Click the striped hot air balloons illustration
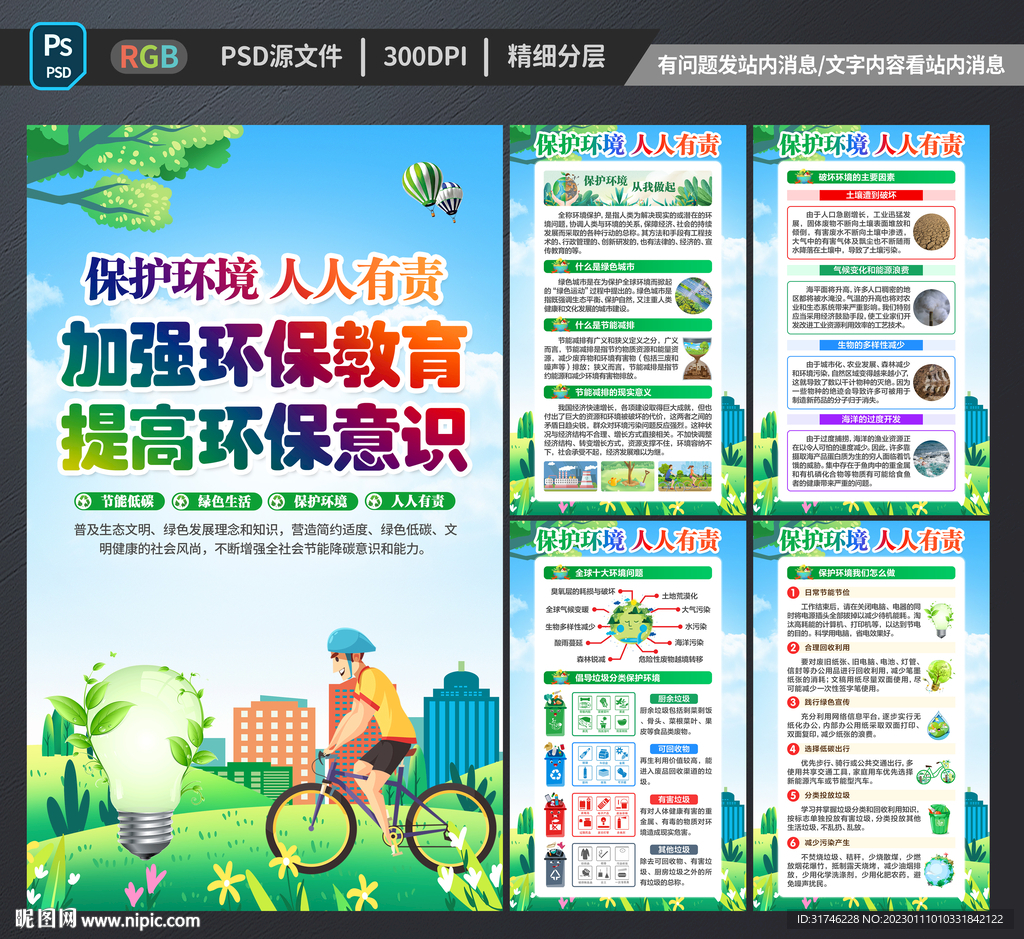Image resolution: width=1024 pixels, height=939 pixels. [x=433, y=191]
